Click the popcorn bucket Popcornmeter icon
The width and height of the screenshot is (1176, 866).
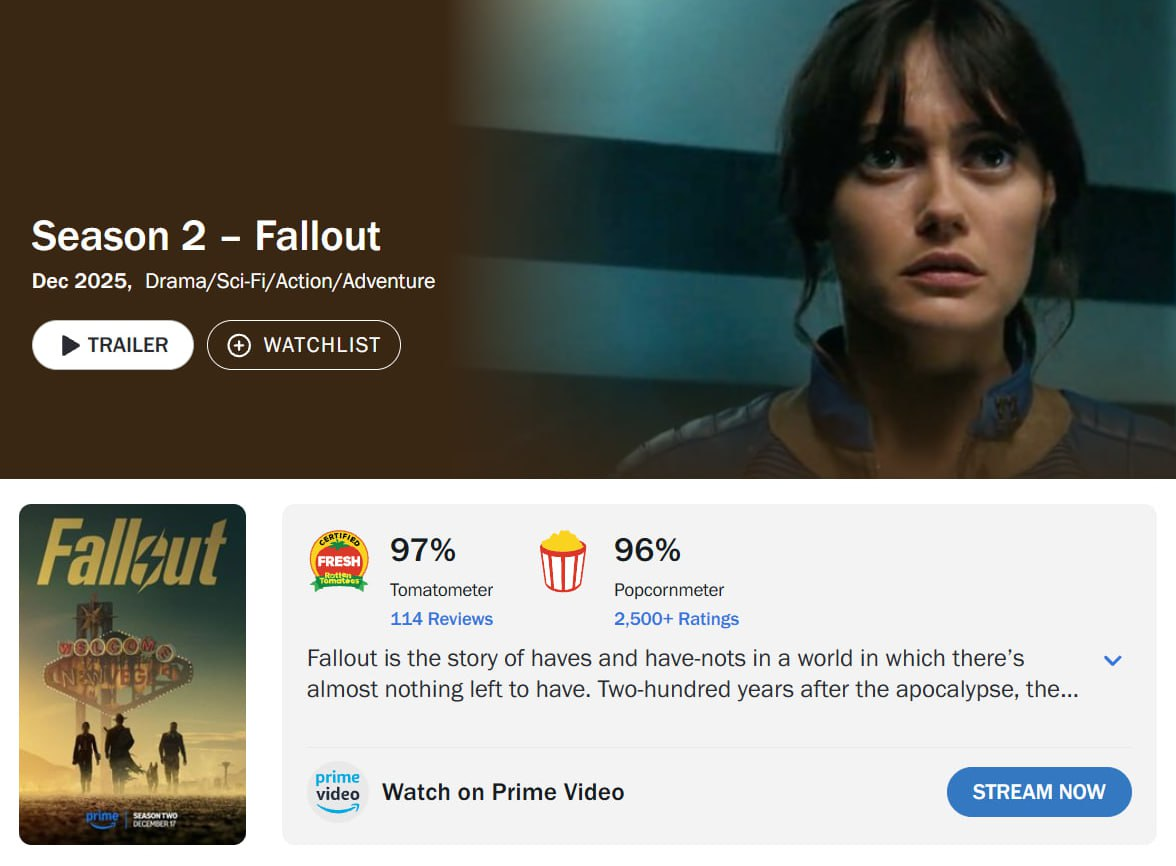(x=562, y=562)
